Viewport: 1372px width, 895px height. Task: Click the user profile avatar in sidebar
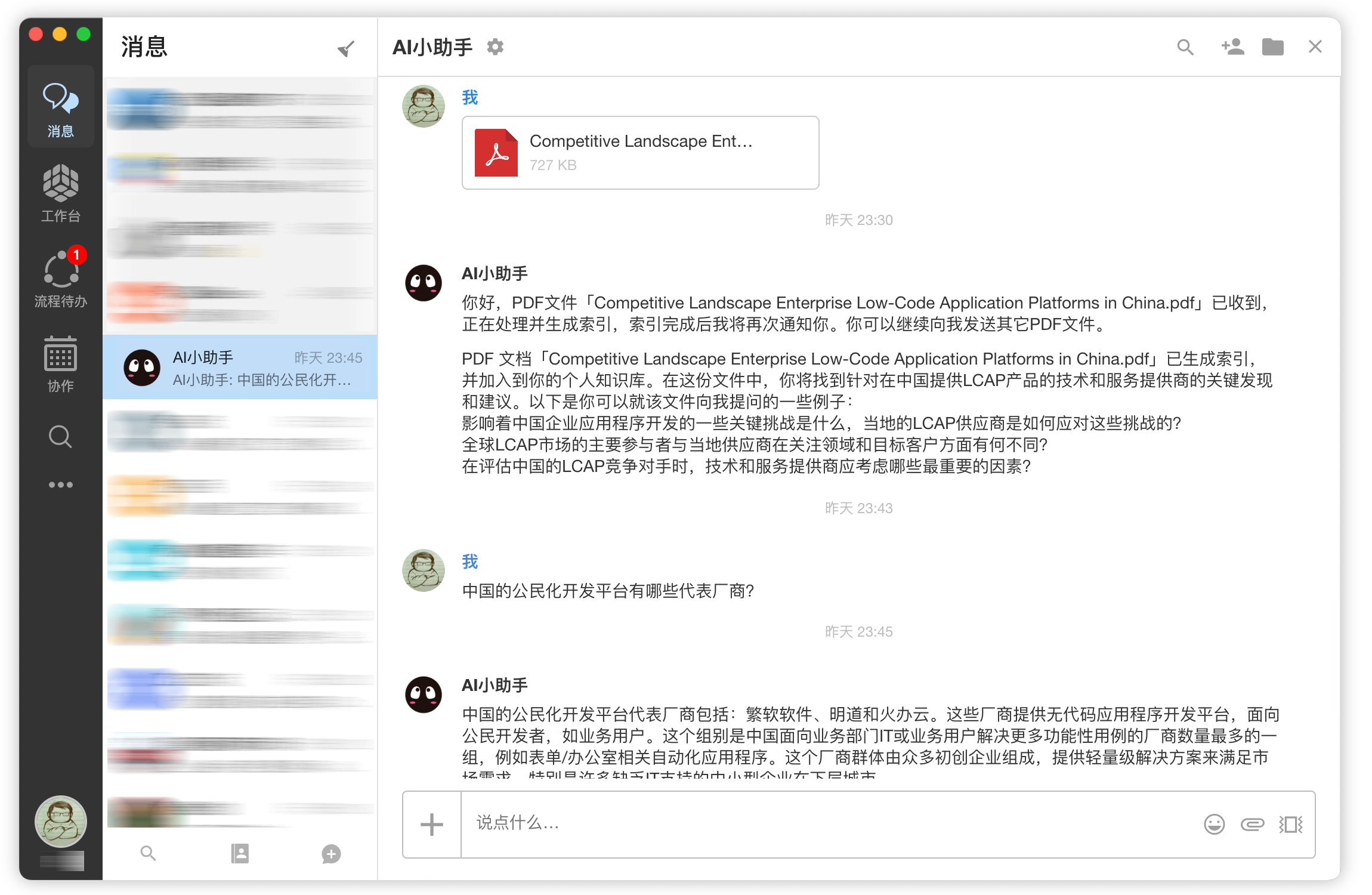point(60,821)
